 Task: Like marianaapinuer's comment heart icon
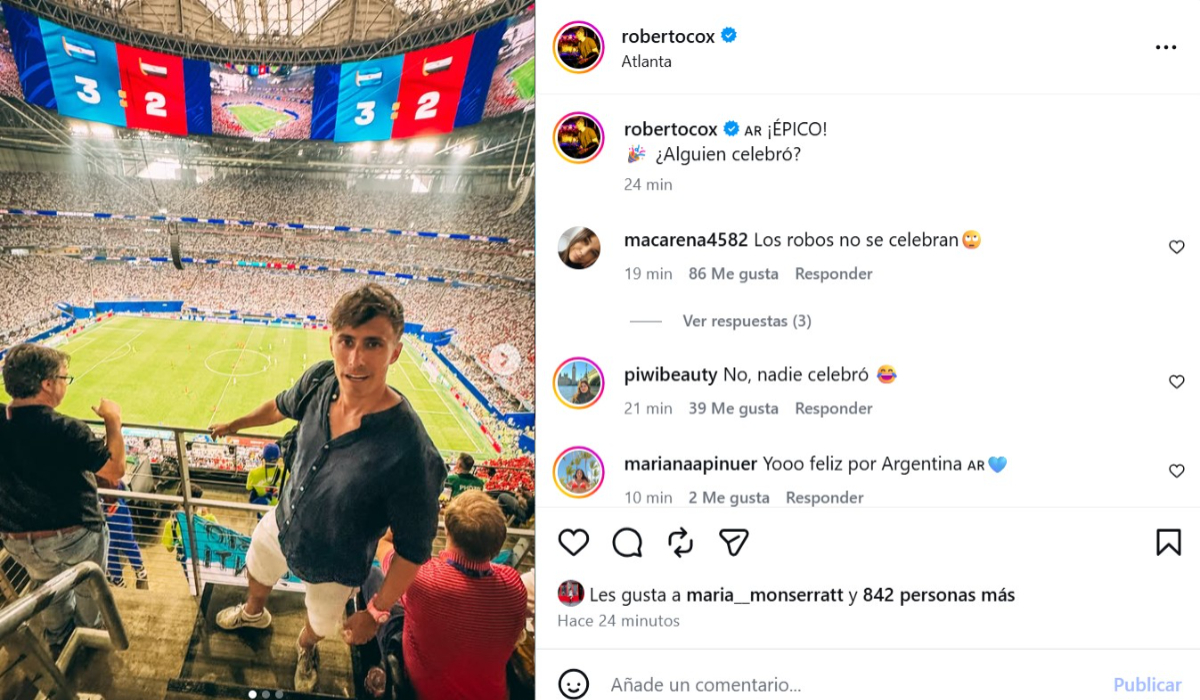pos(1177,471)
